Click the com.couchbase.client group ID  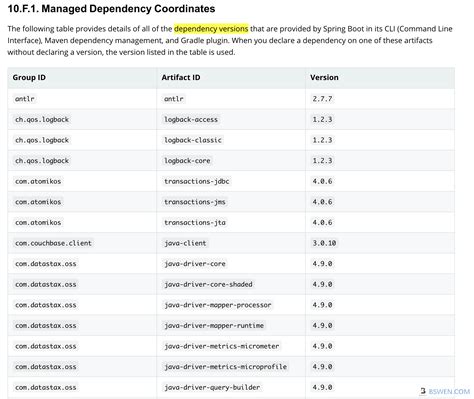(x=53, y=243)
